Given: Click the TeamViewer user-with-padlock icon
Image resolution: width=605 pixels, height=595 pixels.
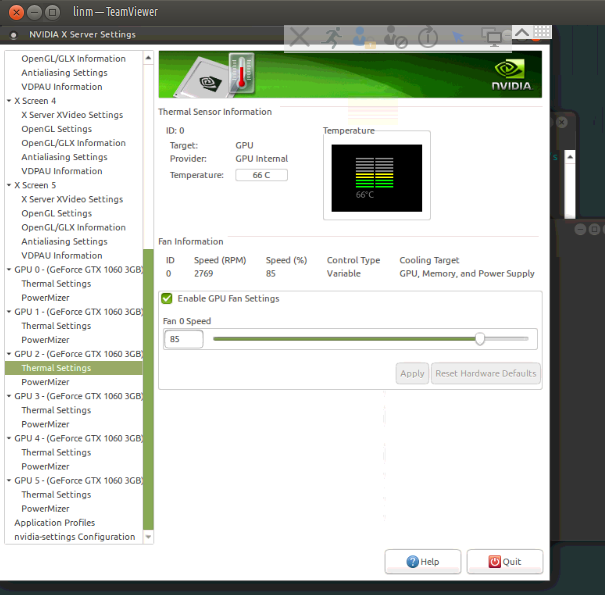Looking at the screenshot, I should pos(363,37).
